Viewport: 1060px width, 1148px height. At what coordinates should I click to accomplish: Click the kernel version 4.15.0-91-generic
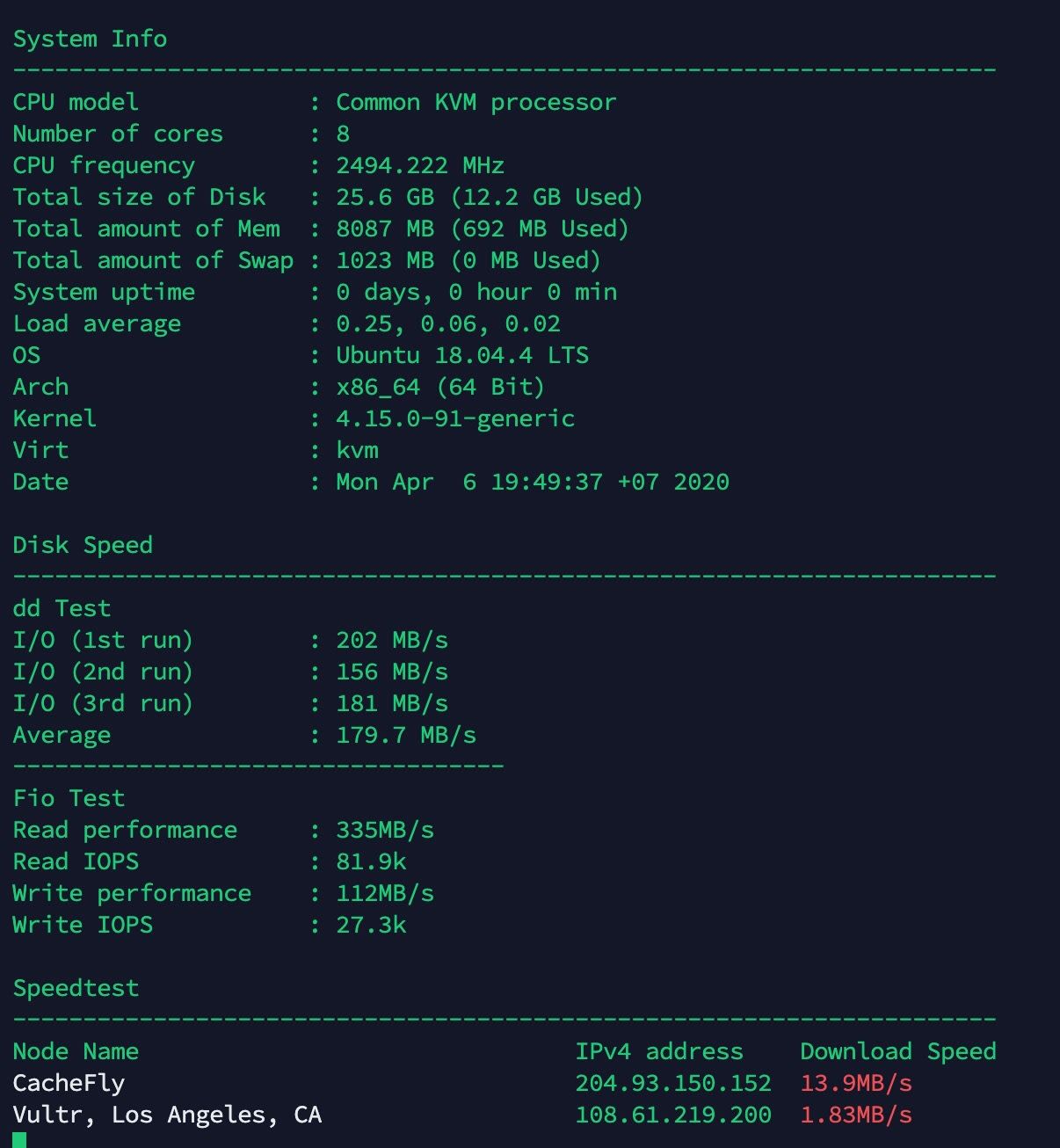point(455,419)
